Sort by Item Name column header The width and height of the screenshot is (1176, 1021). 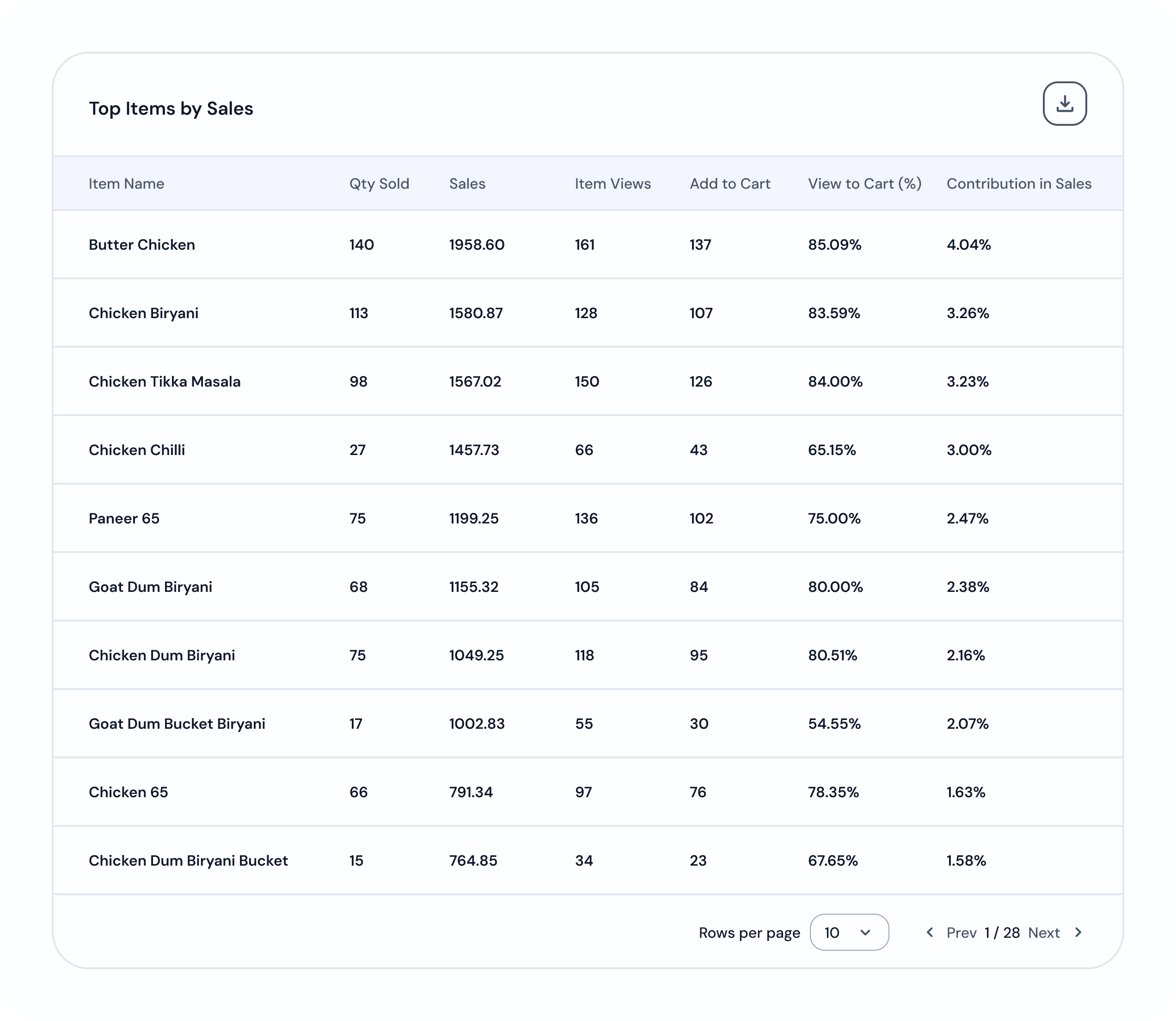pos(126,184)
